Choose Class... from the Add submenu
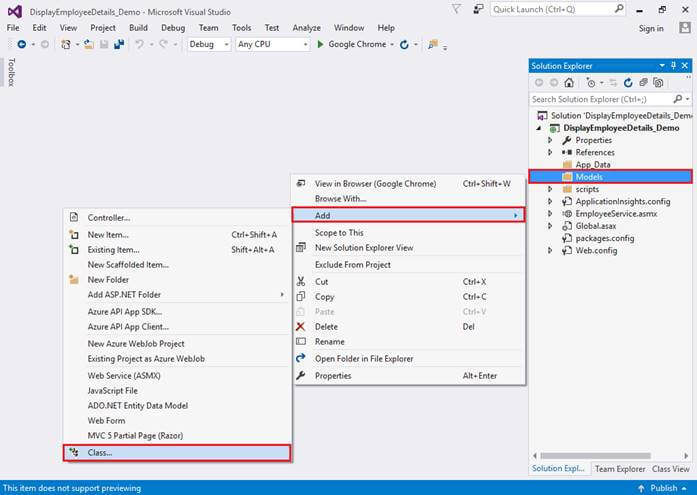This screenshot has height=495, width=697. 177,453
